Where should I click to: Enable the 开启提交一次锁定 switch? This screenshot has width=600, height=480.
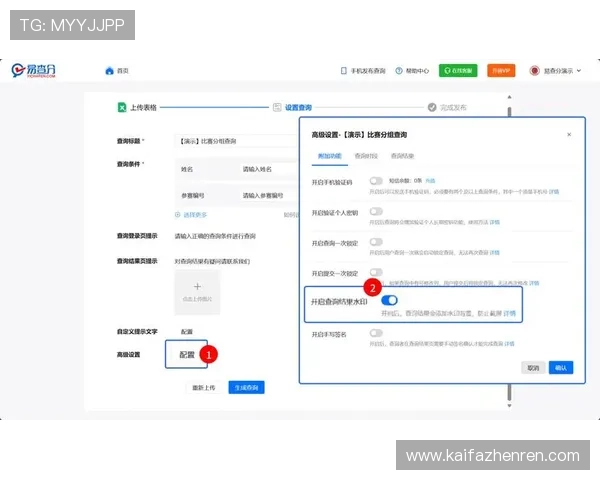click(376, 272)
